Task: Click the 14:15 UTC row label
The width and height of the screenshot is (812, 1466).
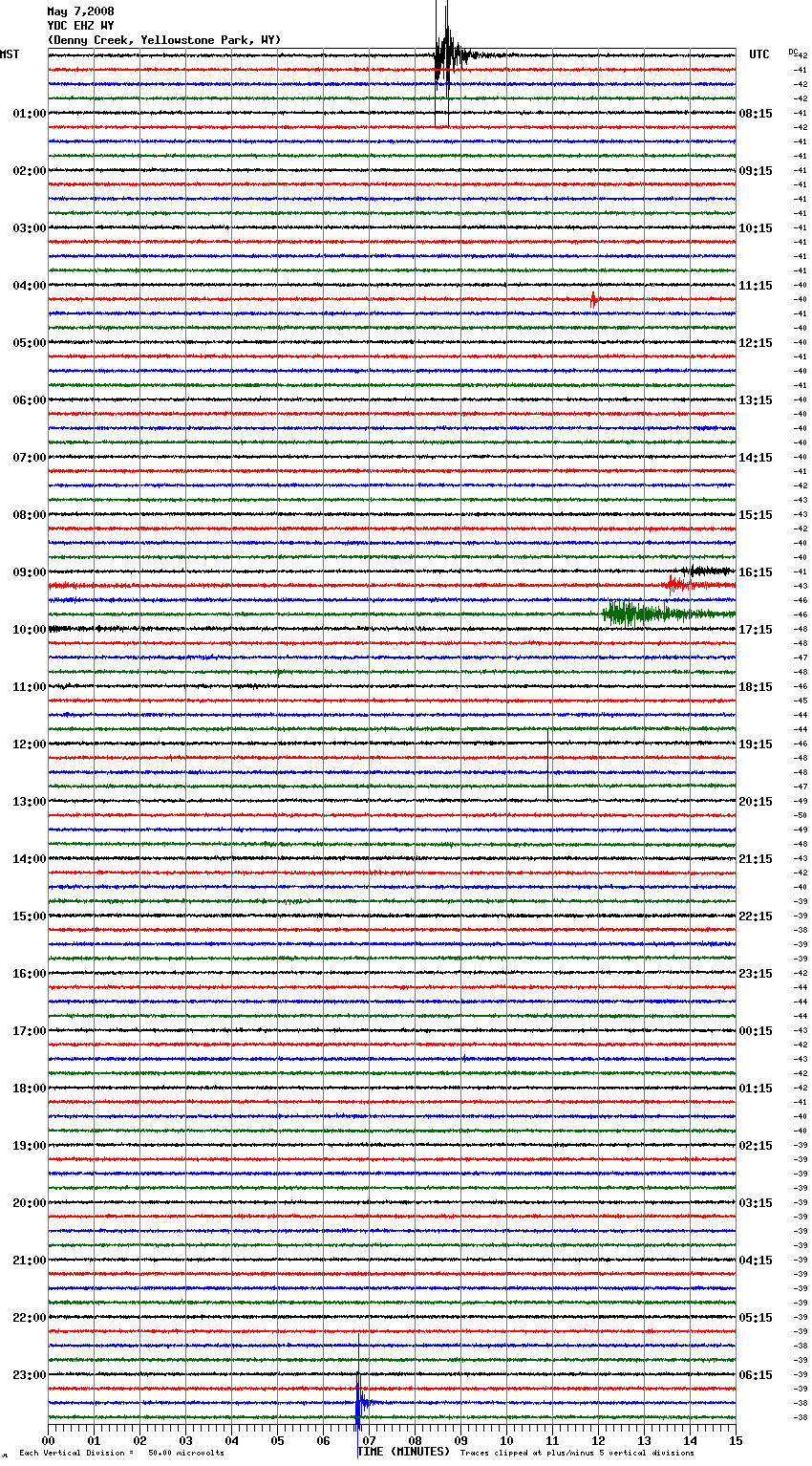Action: click(756, 458)
